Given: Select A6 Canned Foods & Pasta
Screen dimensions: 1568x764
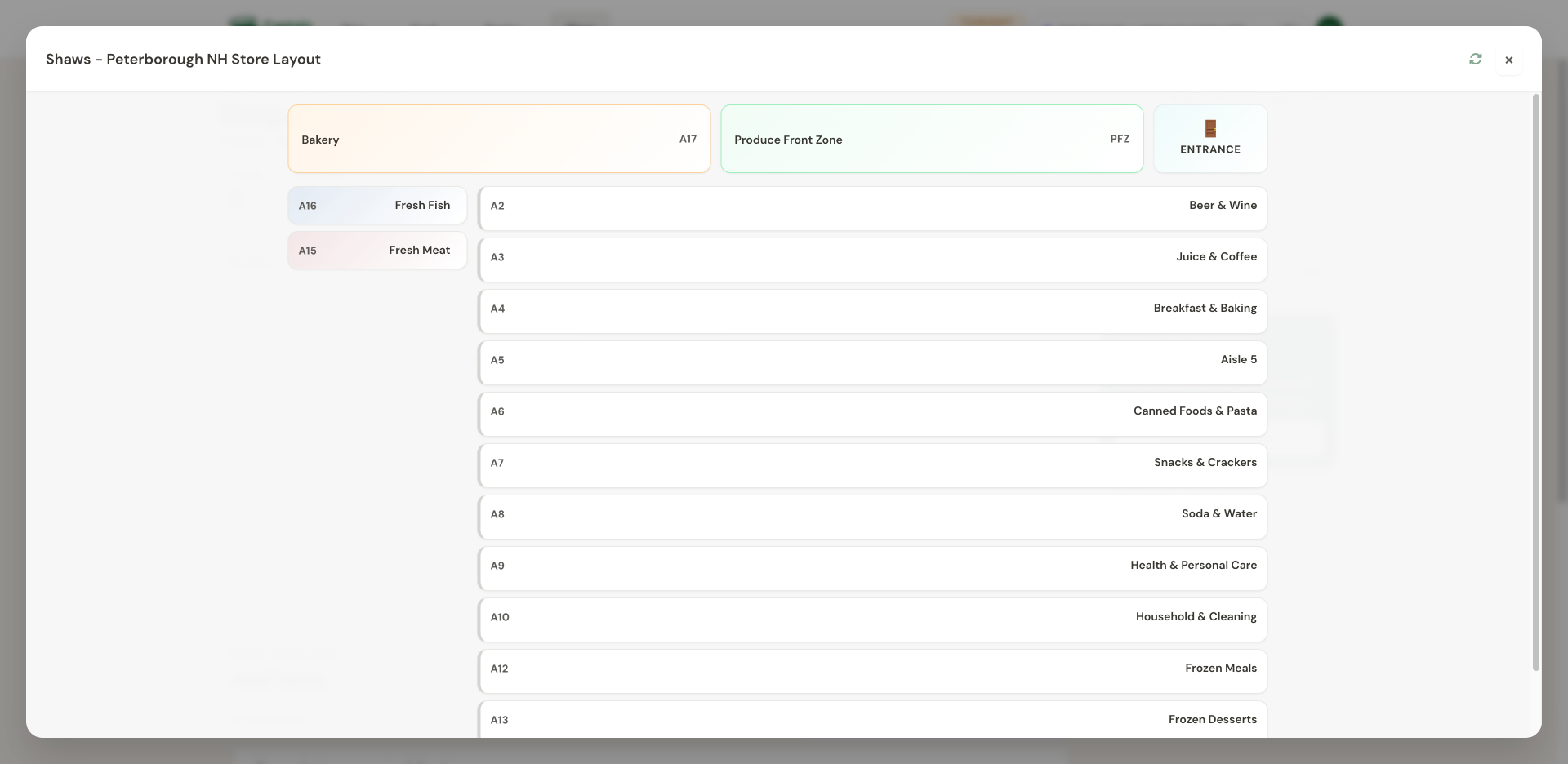Looking at the screenshot, I should click(872, 414).
